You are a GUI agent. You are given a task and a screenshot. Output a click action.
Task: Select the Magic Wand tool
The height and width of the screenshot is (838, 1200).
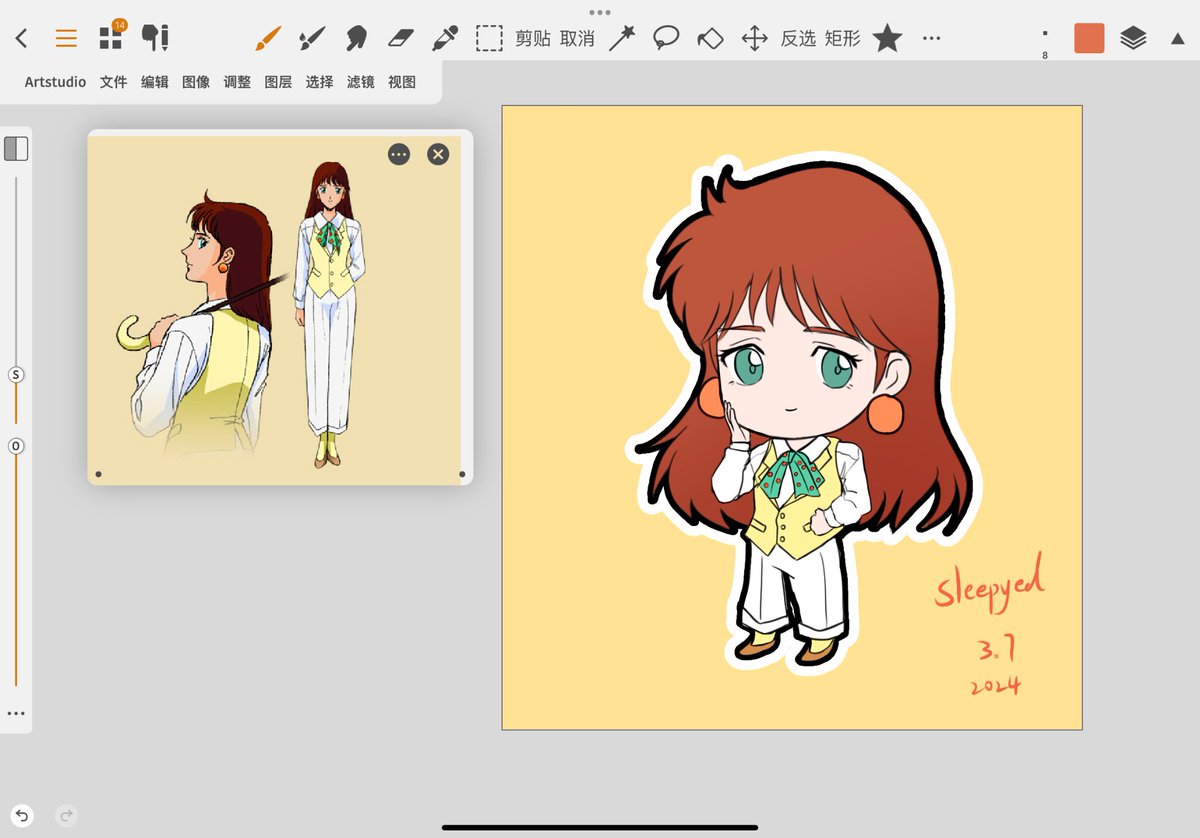[x=622, y=39]
